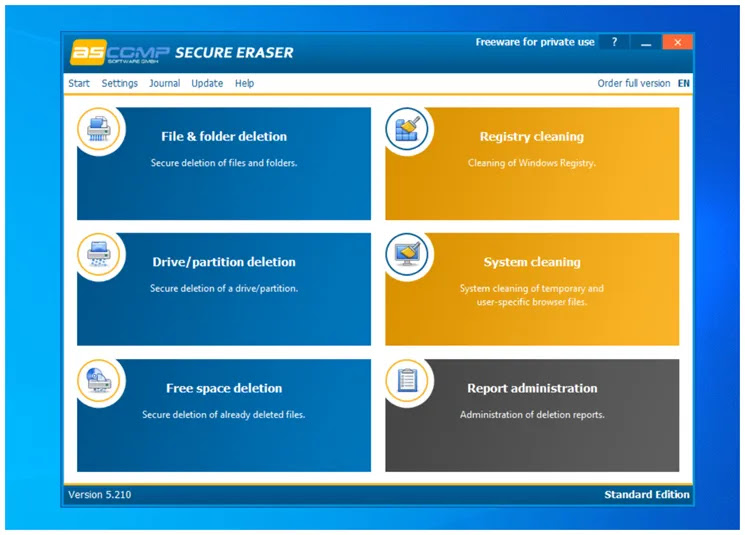Image resolution: width=745 pixels, height=535 pixels.
Task: Click the Version 5.210 status text
Action: pyautogui.click(x=100, y=495)
